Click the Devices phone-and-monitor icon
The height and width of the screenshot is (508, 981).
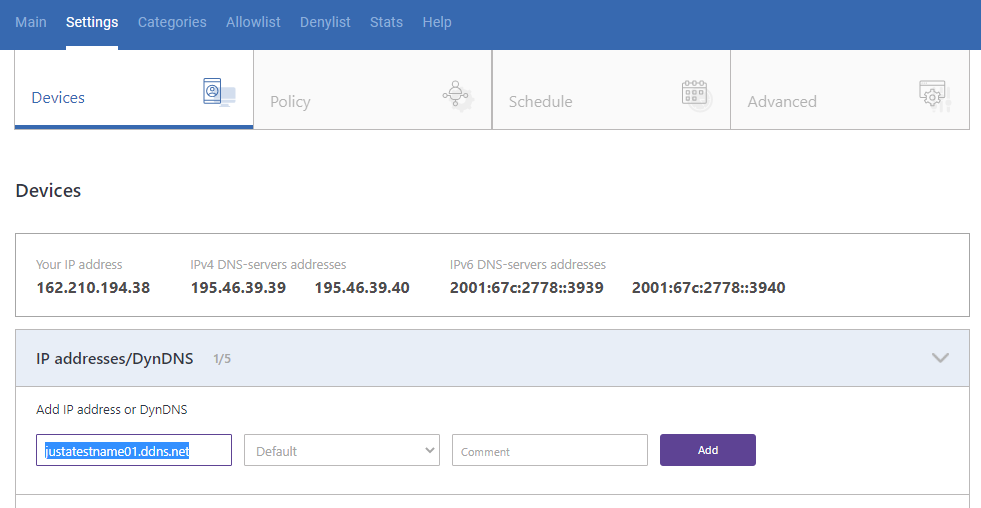219,93
